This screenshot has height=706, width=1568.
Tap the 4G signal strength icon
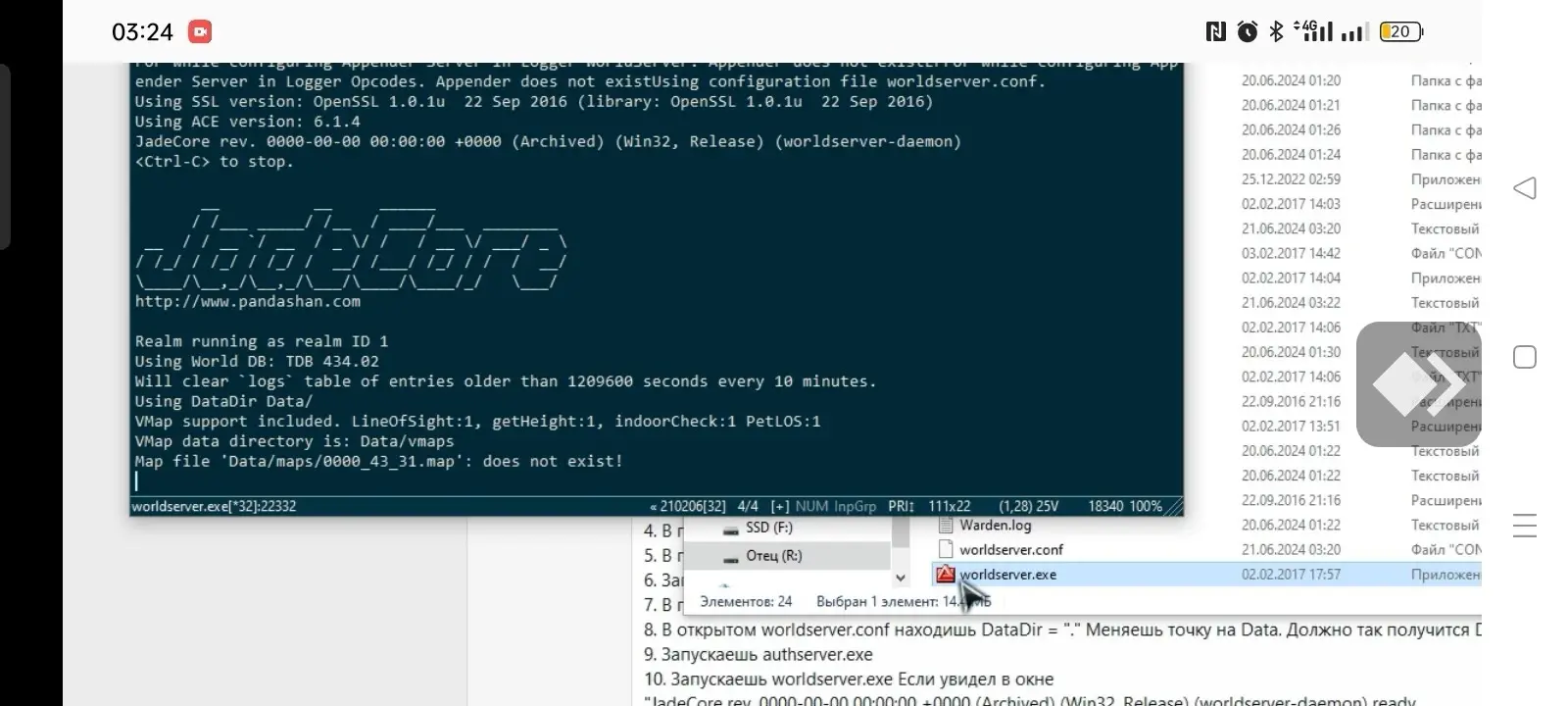(1313, 31)
